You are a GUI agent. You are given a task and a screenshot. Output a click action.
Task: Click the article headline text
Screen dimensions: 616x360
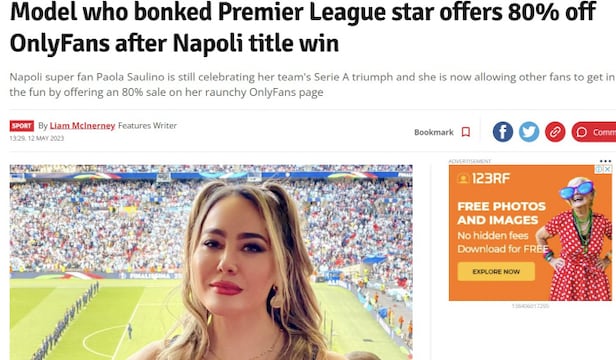[x=302, y=28]
